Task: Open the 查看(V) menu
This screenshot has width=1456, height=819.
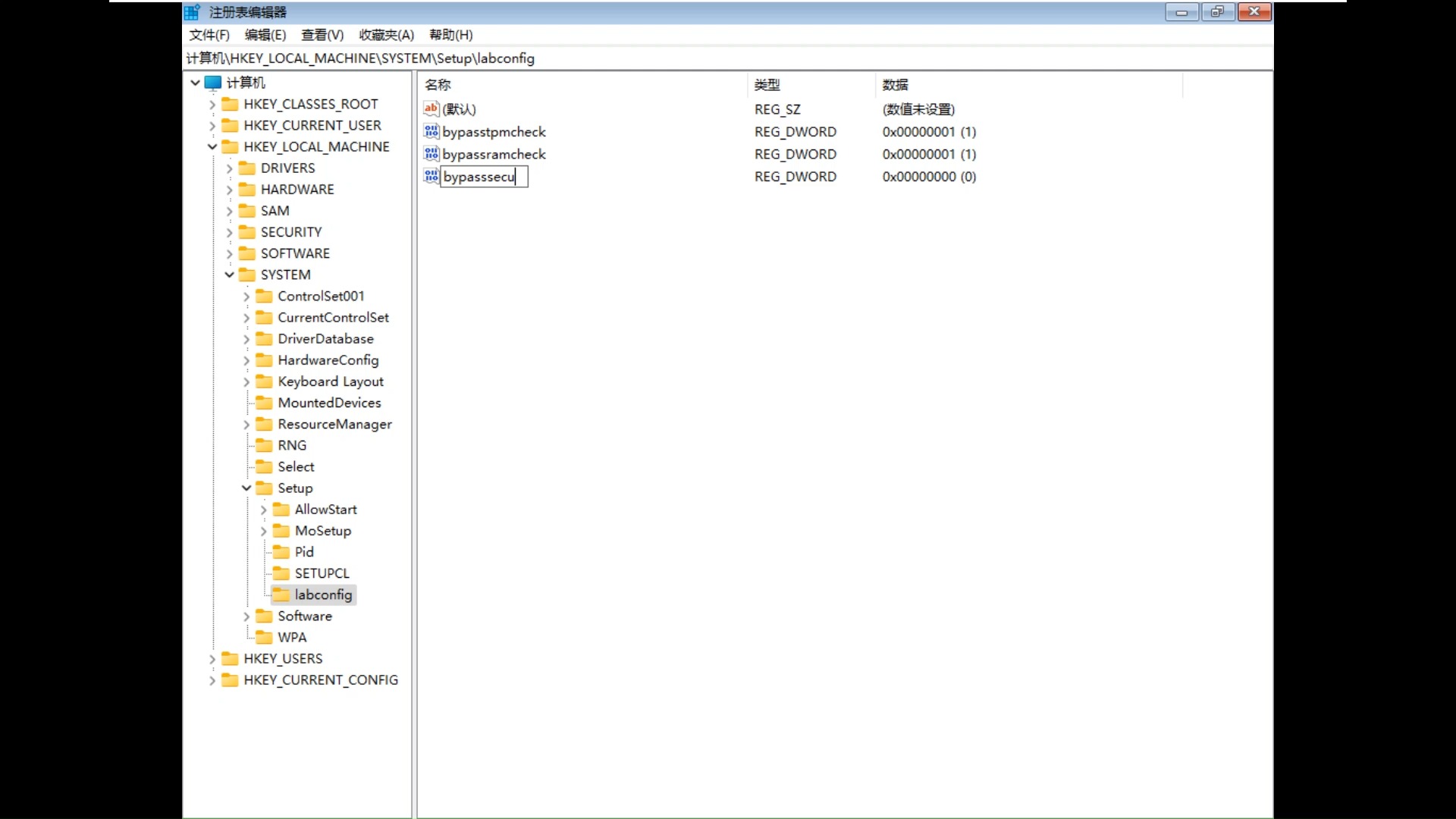Action: tap(322, 35)
